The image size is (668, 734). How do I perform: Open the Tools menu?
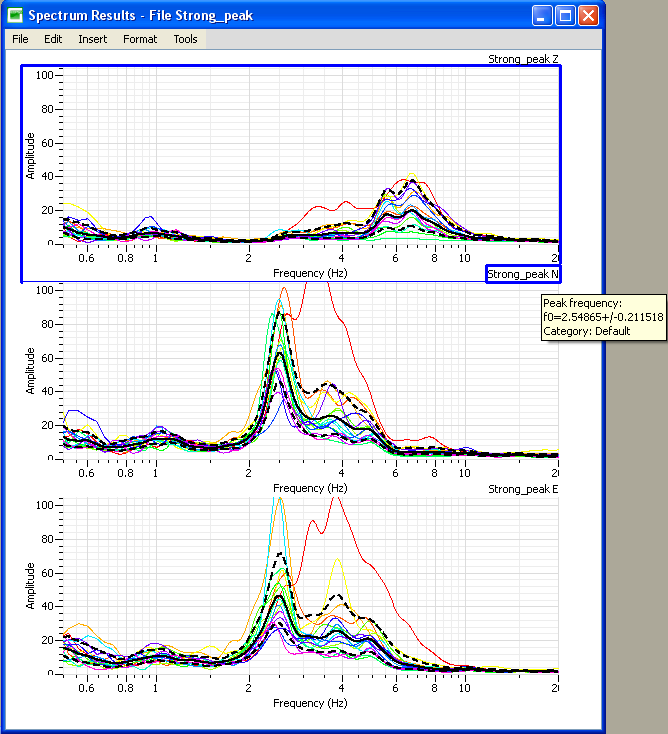pyautogui.click(x=185, y=40)
